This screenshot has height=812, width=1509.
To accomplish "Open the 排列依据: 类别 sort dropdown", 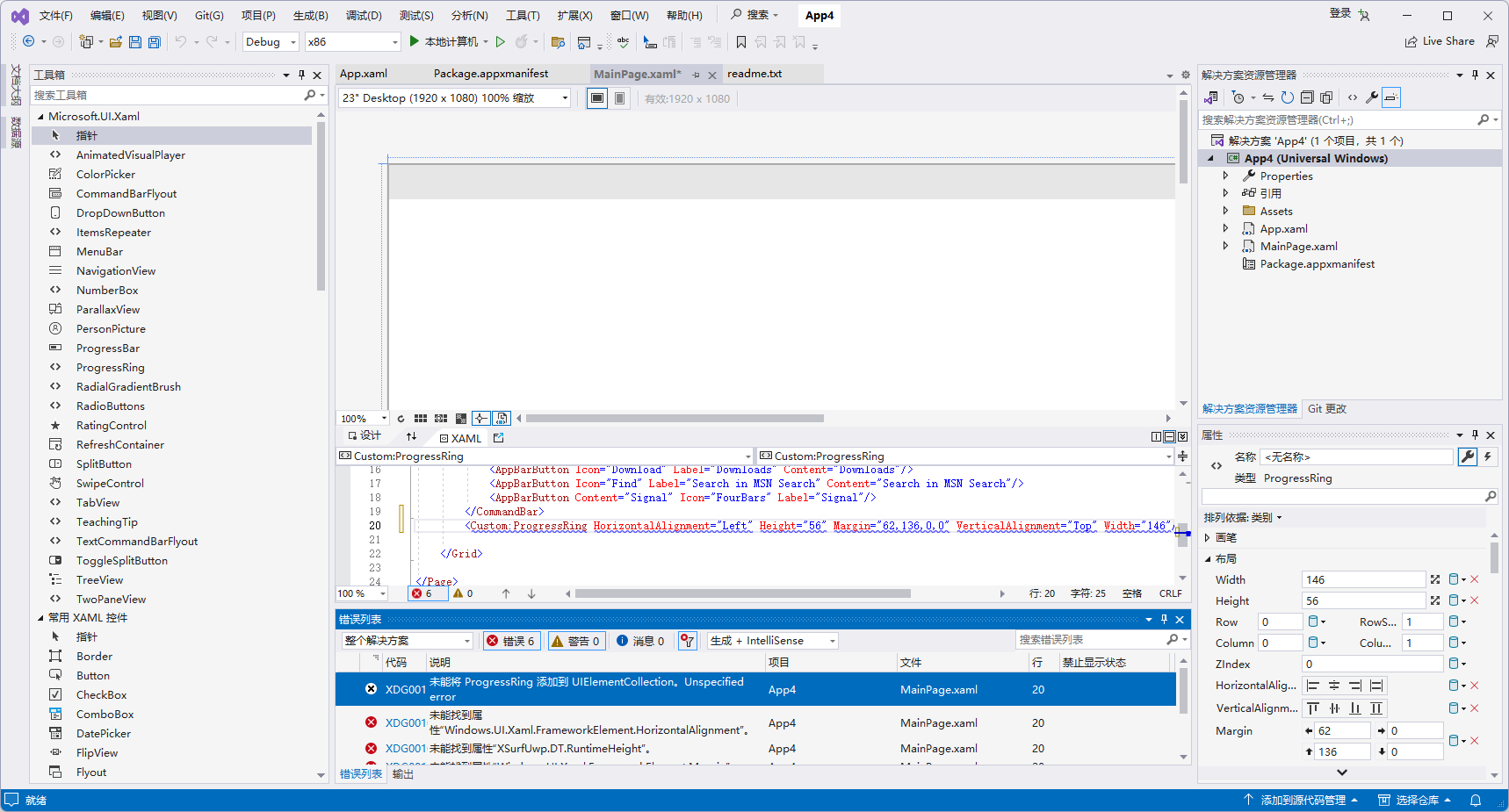I will point(1243,517).
